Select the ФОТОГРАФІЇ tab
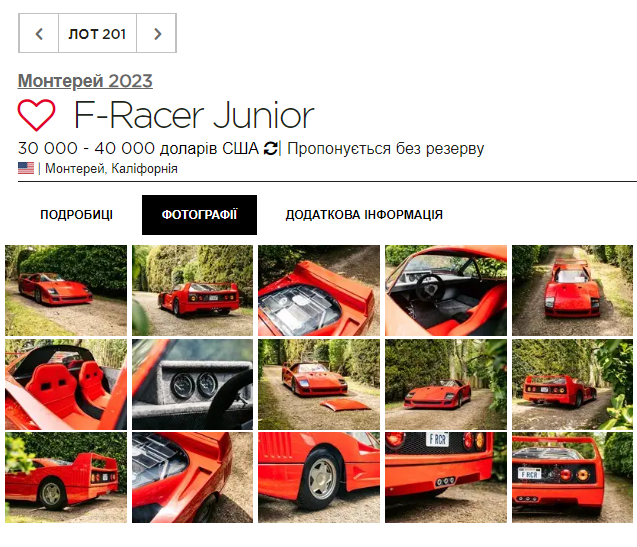This screenshot has width=637, height=547. pos(199,215)
